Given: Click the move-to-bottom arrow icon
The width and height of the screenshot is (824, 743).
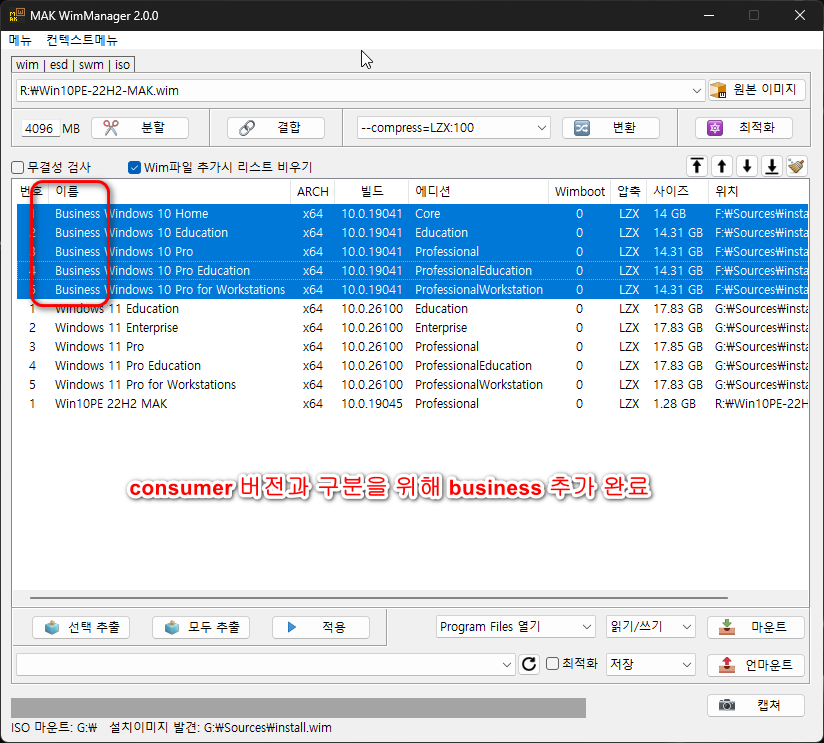Looking at the screenshot, I should coord(772,167).
